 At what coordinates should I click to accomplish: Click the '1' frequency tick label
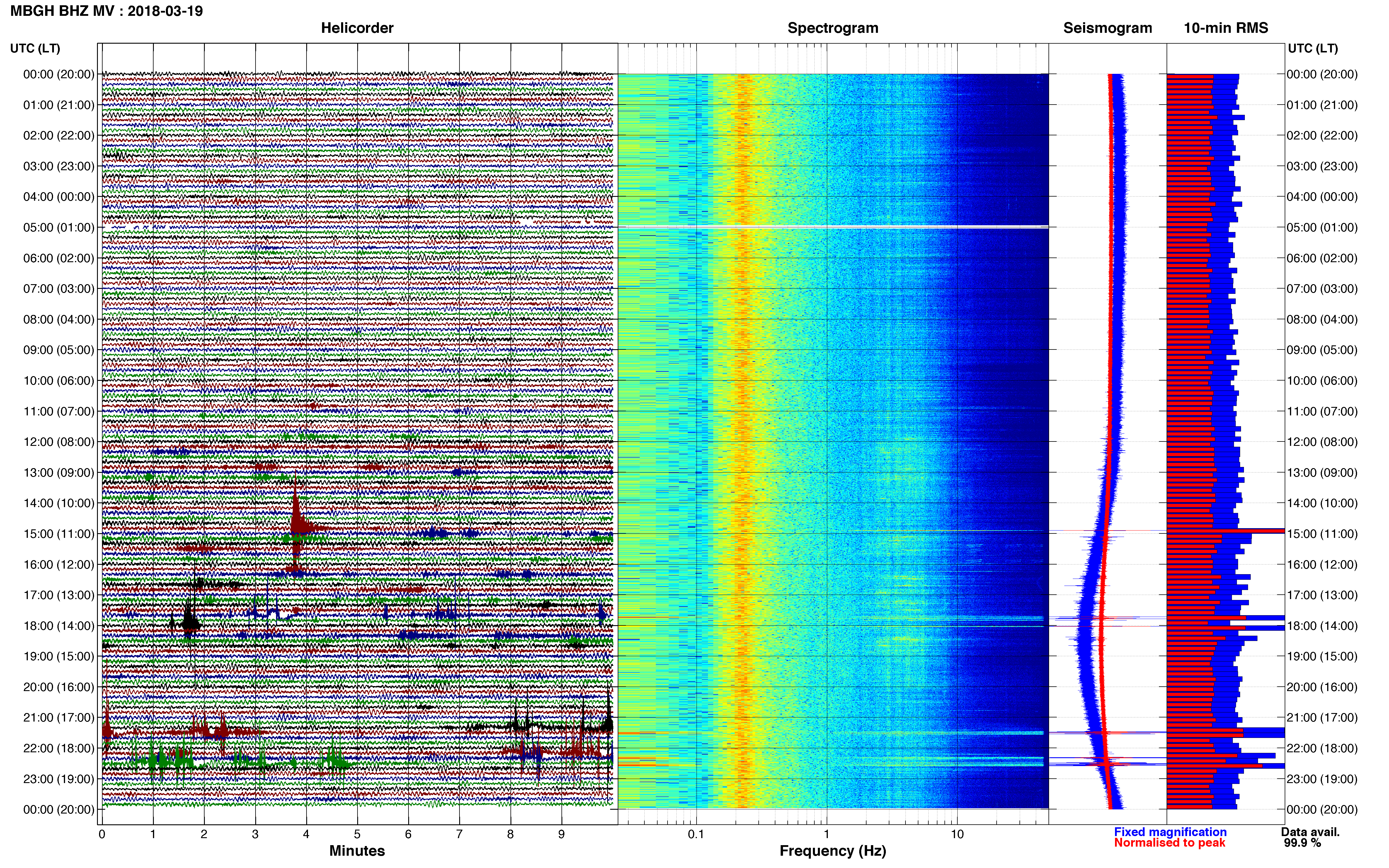827,834
